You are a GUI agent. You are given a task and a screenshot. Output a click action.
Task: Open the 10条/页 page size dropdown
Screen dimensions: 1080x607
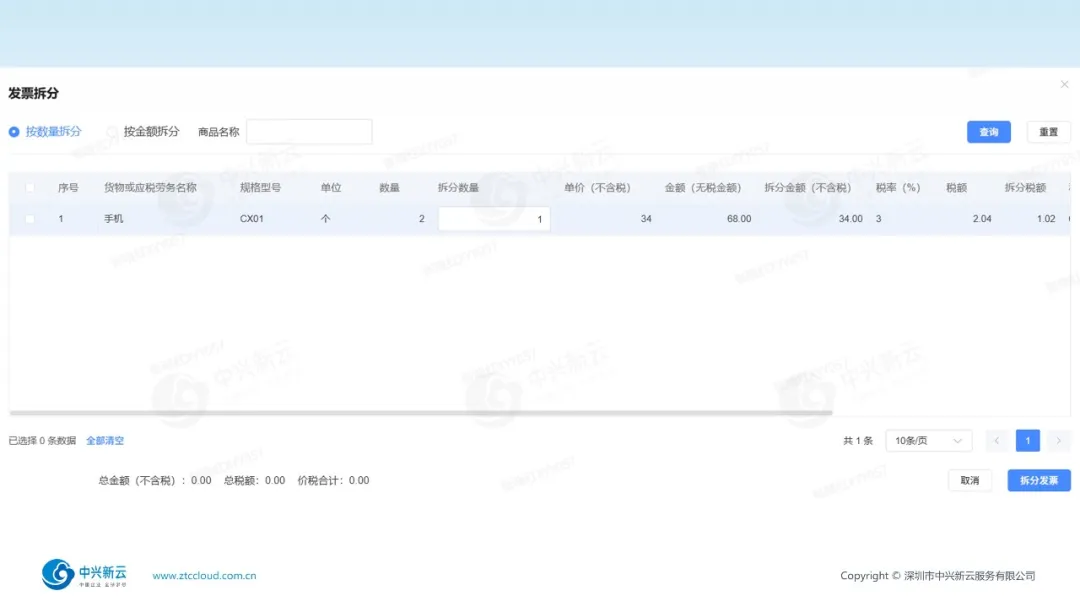(x=928, y=440)
